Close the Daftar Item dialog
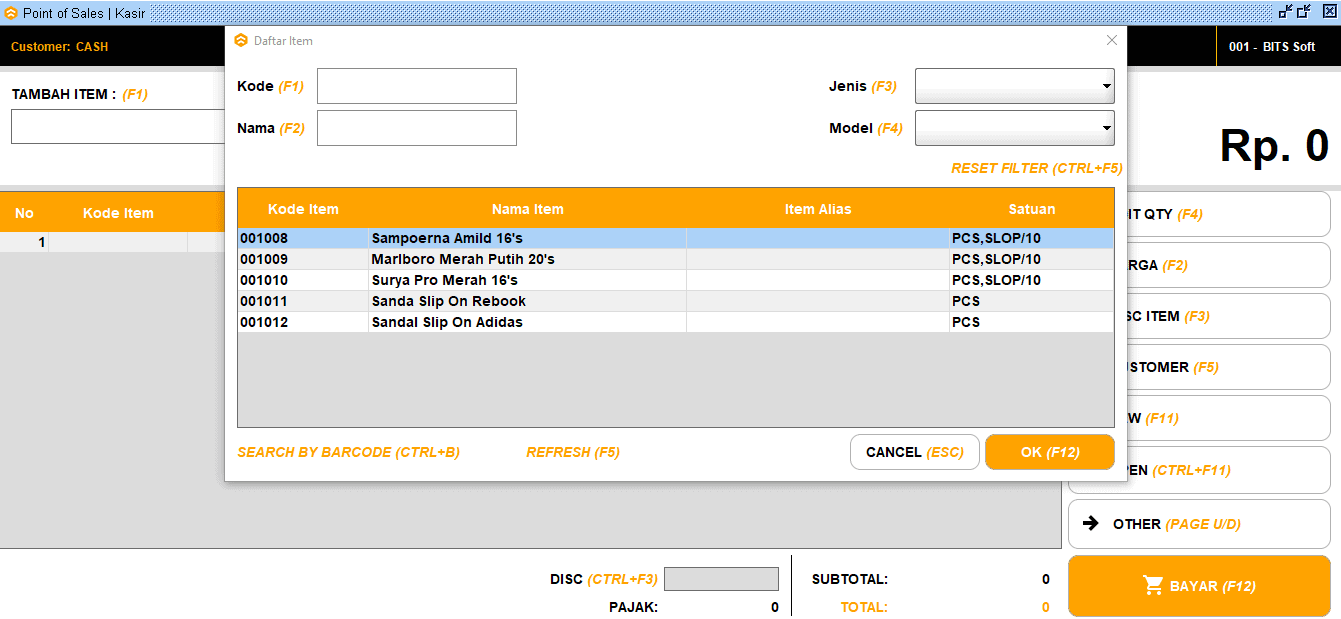 pos(1111,41)
